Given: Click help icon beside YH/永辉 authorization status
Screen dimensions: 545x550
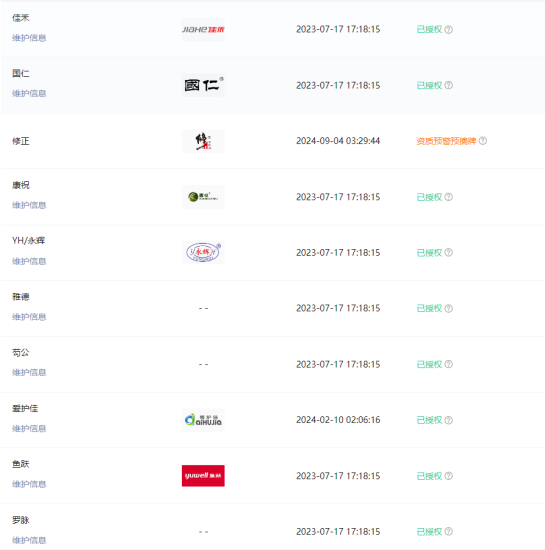Looking at the screenshot, I should (x=449, y=253).
